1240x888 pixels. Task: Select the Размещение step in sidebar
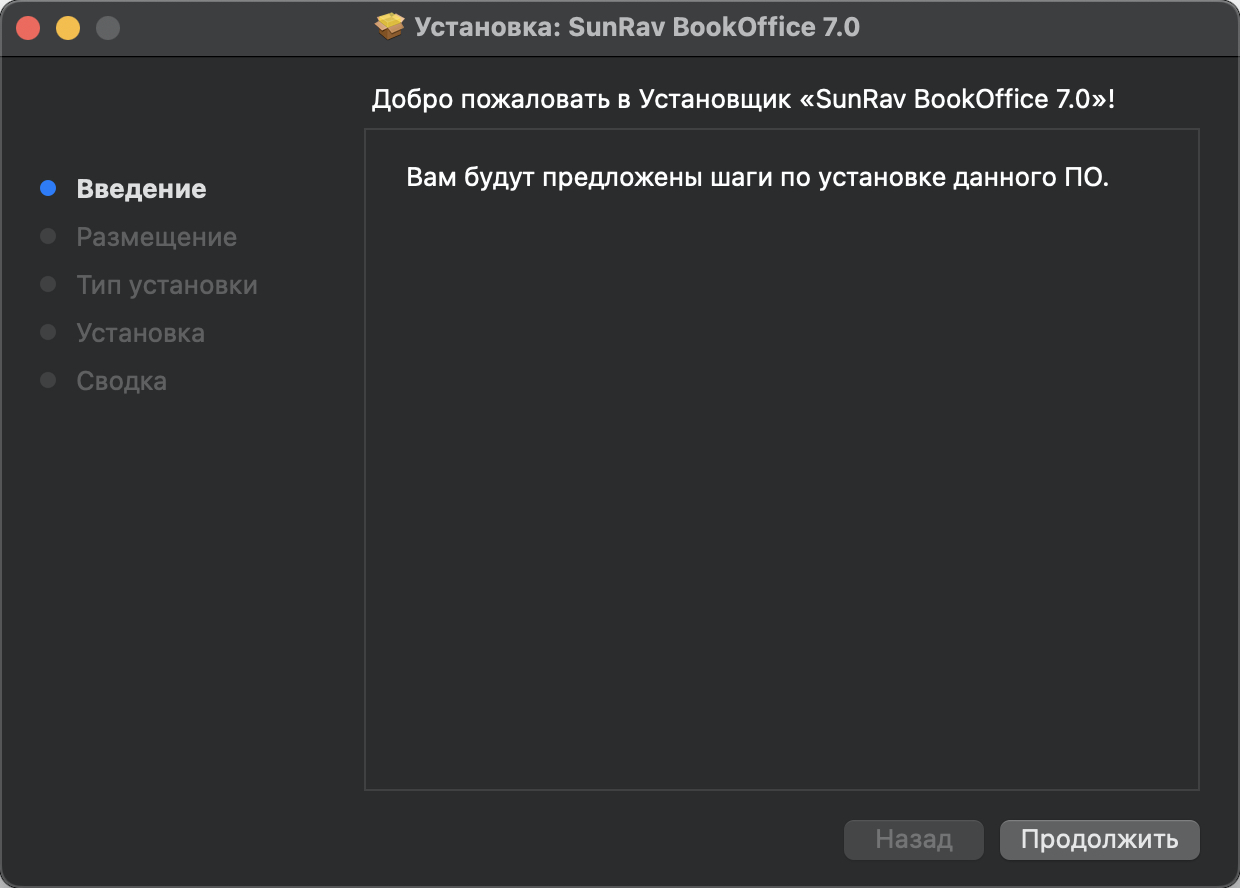point(157,237)
